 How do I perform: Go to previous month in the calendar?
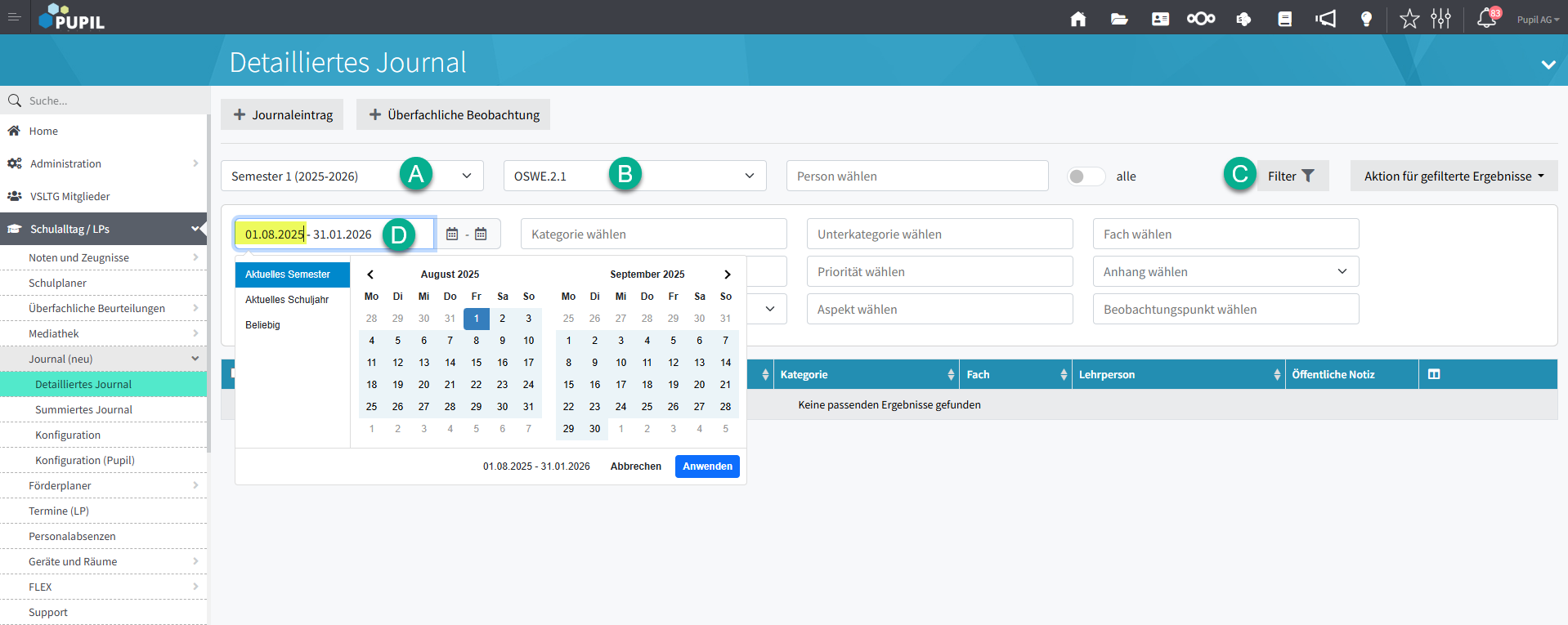370,275
